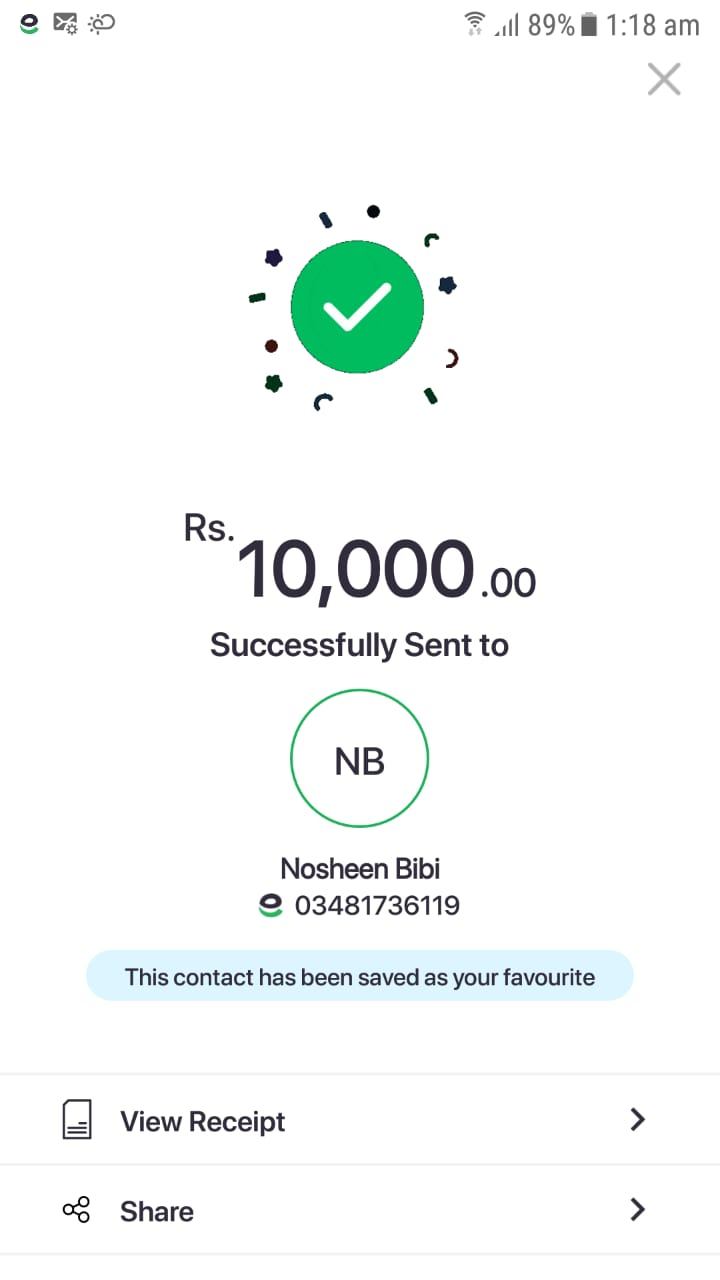
Task: Tap the saved as favourite banner
Action: (360, 977)
